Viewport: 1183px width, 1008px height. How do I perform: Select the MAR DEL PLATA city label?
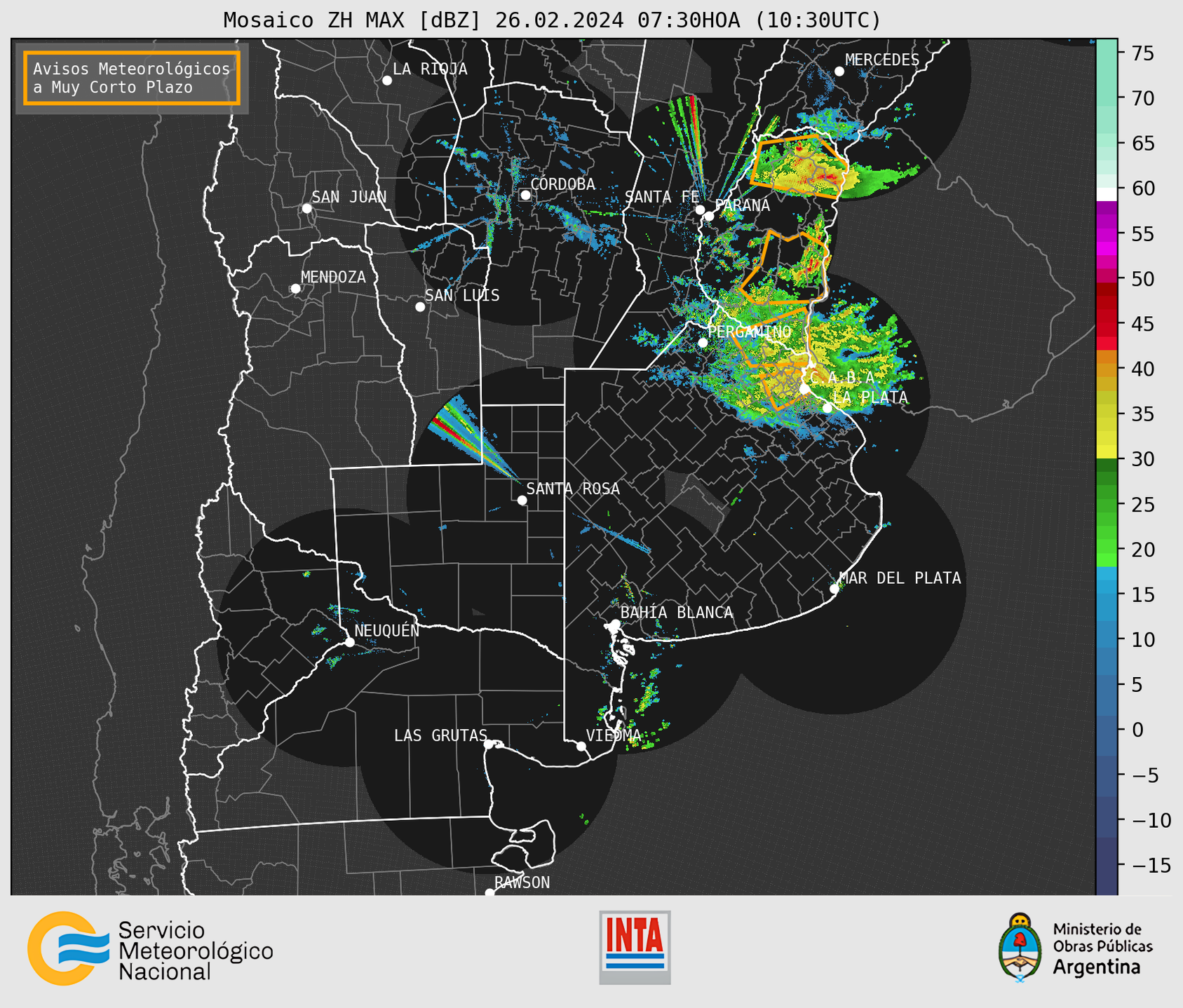[900, 578]
